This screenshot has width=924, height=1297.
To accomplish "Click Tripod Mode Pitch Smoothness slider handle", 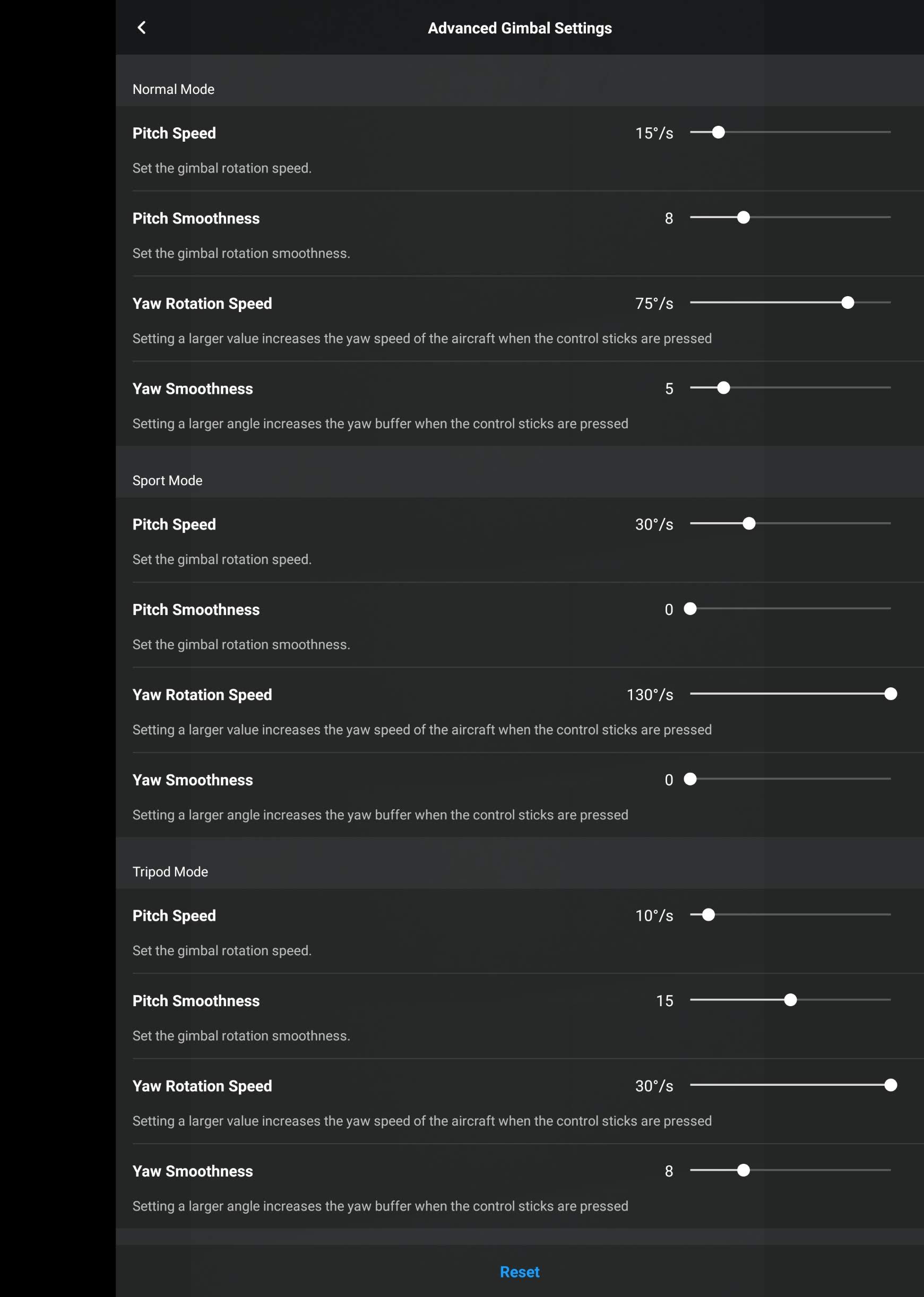I will pos(790,1000).
